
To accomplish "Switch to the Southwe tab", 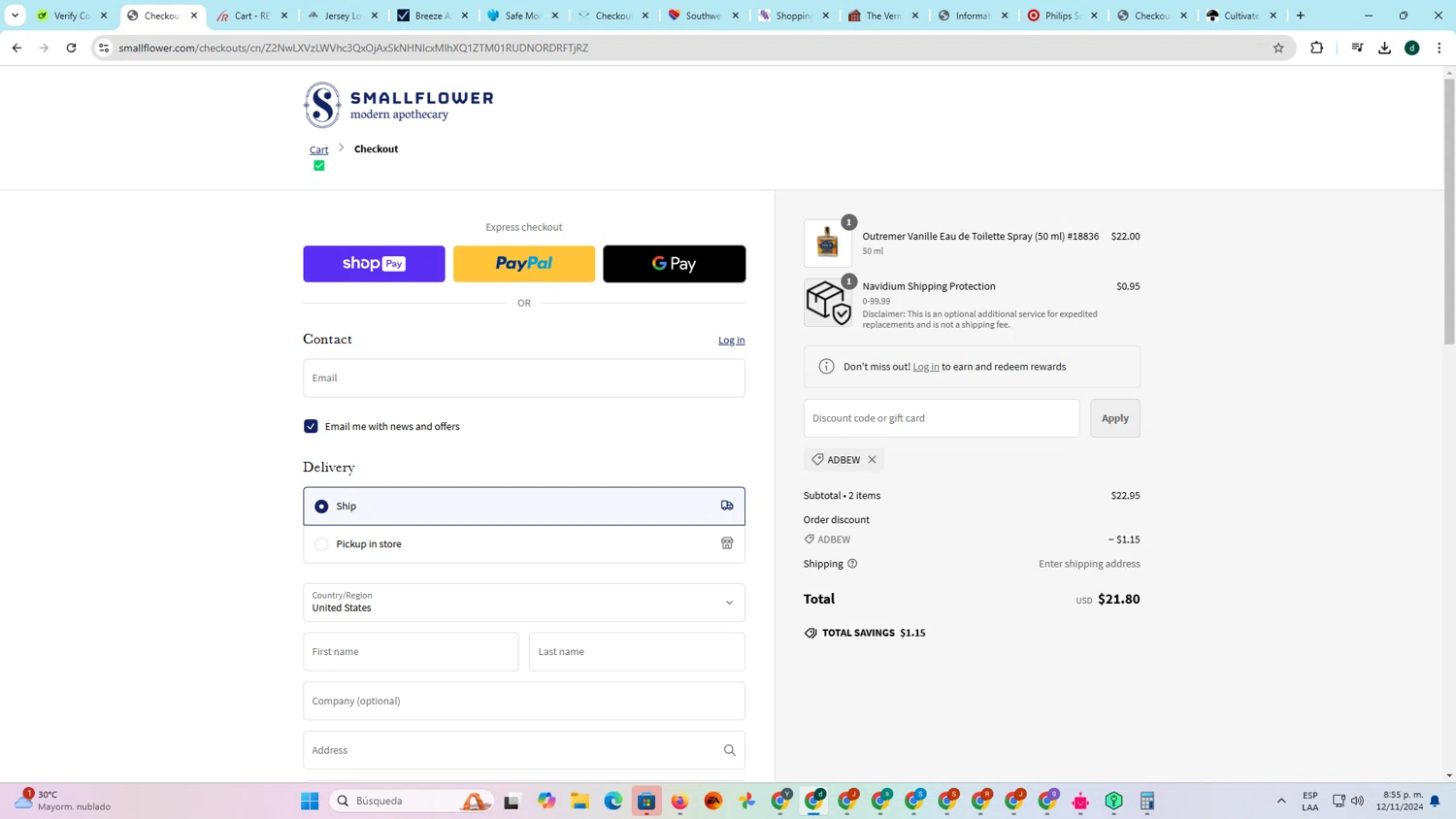I will [702, 16].
